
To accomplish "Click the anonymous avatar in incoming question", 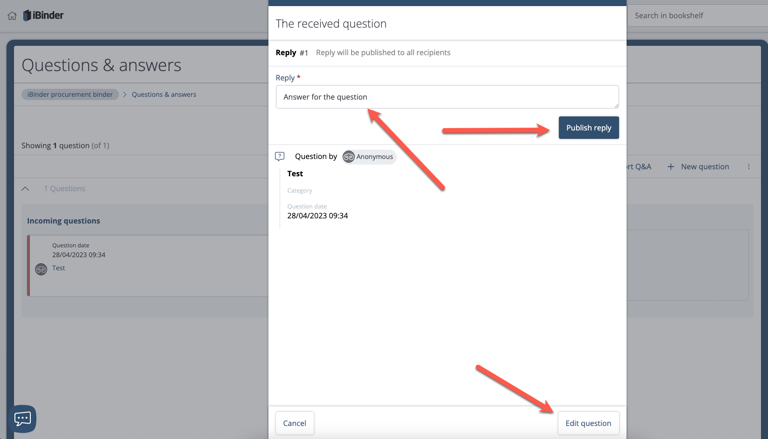I will pos(41,268).
